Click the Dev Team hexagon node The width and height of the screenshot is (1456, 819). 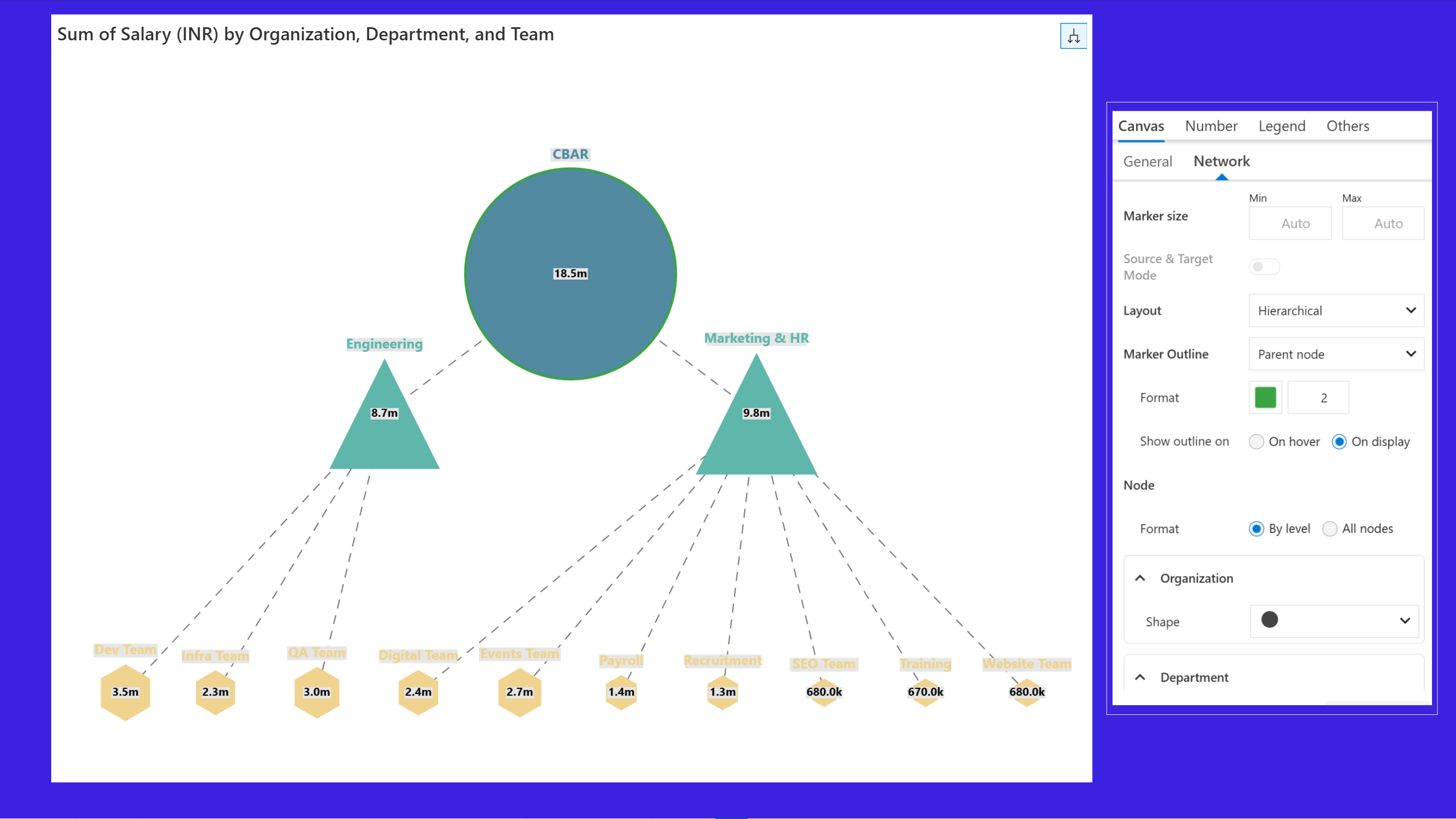125,692
